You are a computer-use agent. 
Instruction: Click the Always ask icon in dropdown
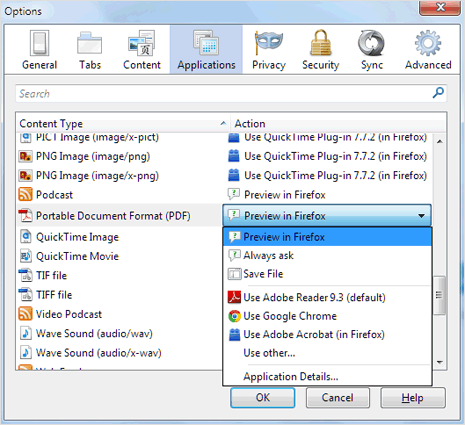coord(234,255)
